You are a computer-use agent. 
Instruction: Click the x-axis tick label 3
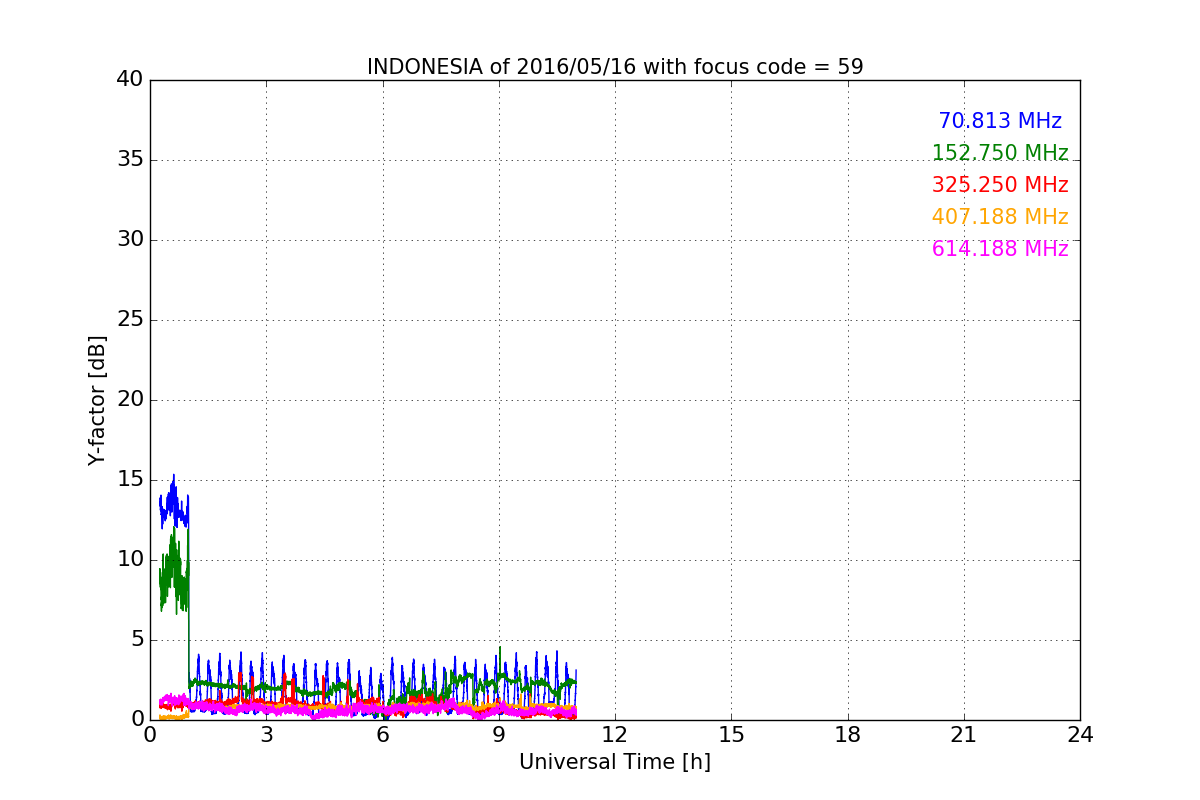click(266, 735)
